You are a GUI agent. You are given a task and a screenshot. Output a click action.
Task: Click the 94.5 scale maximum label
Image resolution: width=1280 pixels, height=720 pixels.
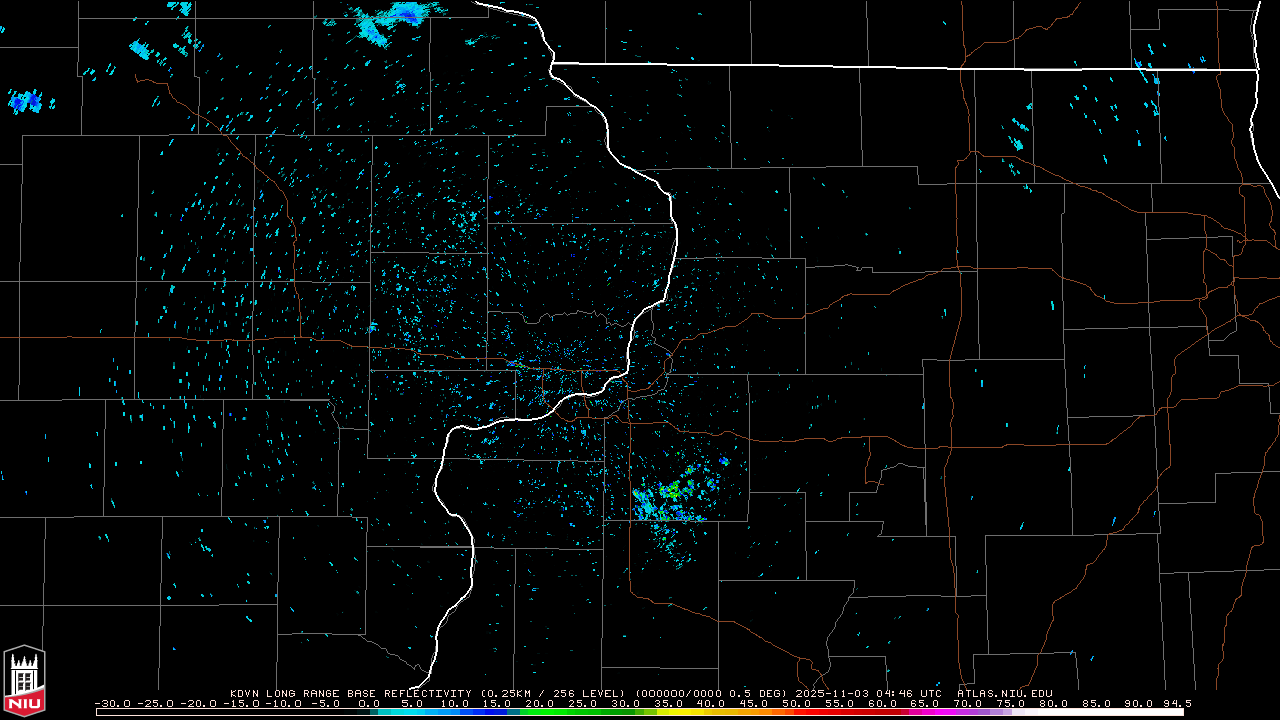point(1176,704)
